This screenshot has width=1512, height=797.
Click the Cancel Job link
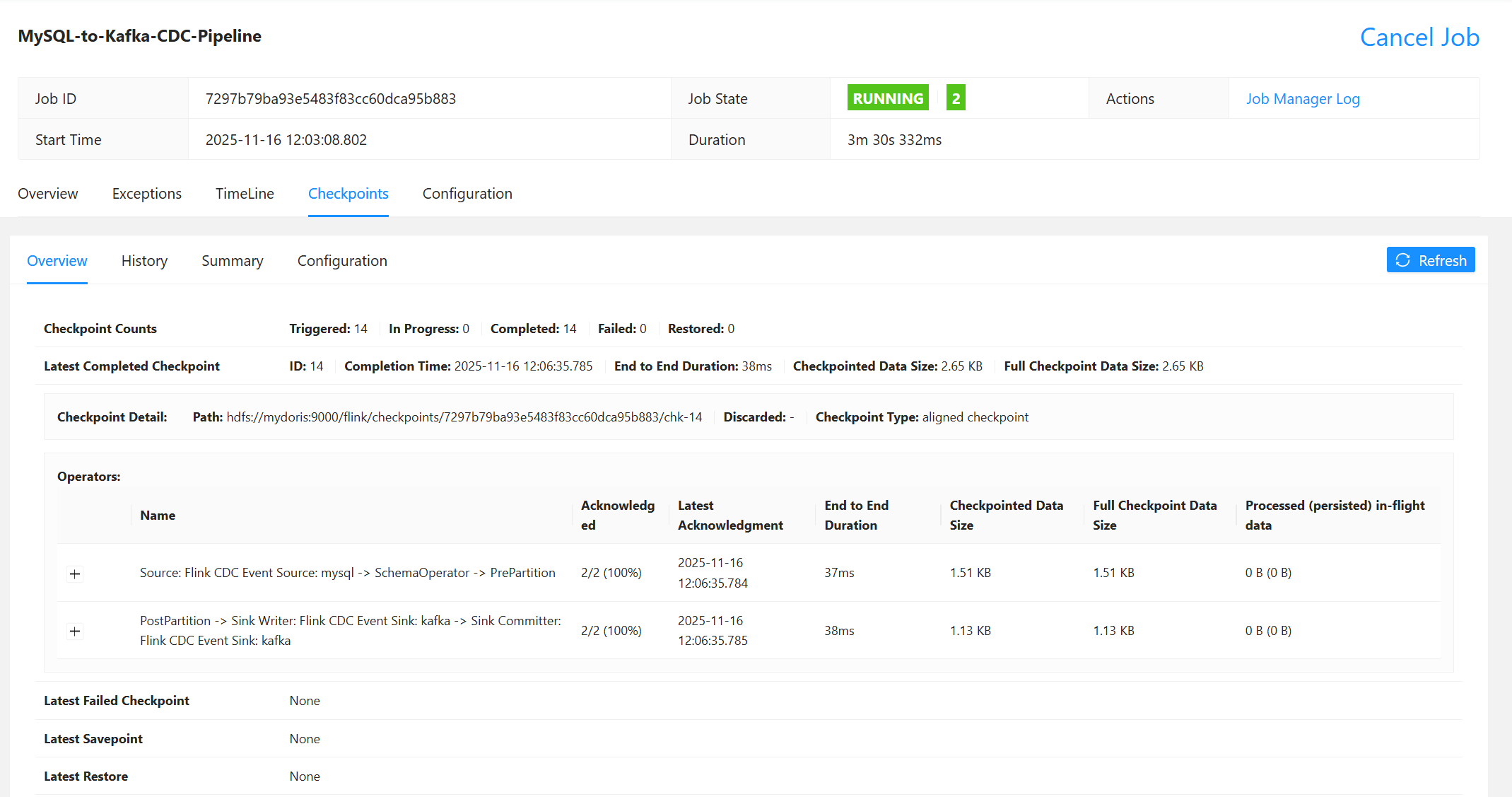1419,37
